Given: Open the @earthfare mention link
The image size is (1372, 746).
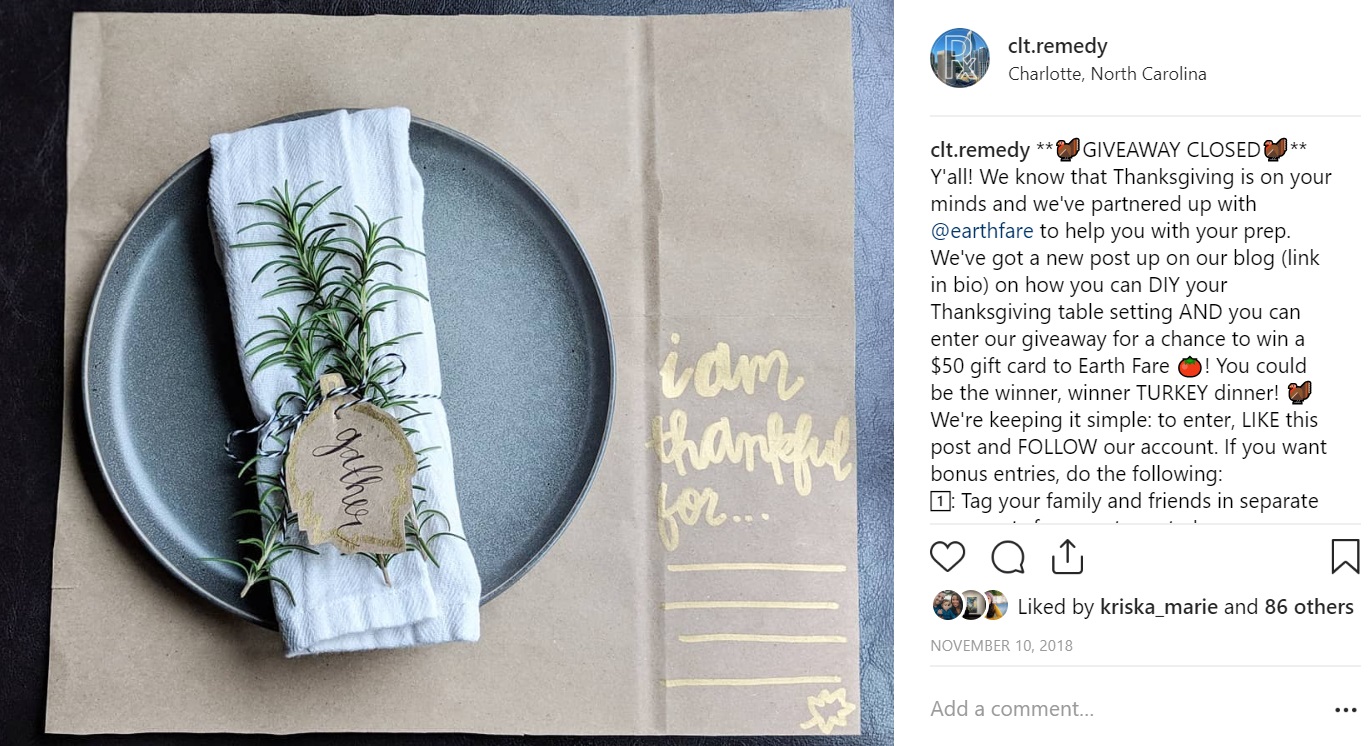Looking at the screenshot, I should coord(981,231).
